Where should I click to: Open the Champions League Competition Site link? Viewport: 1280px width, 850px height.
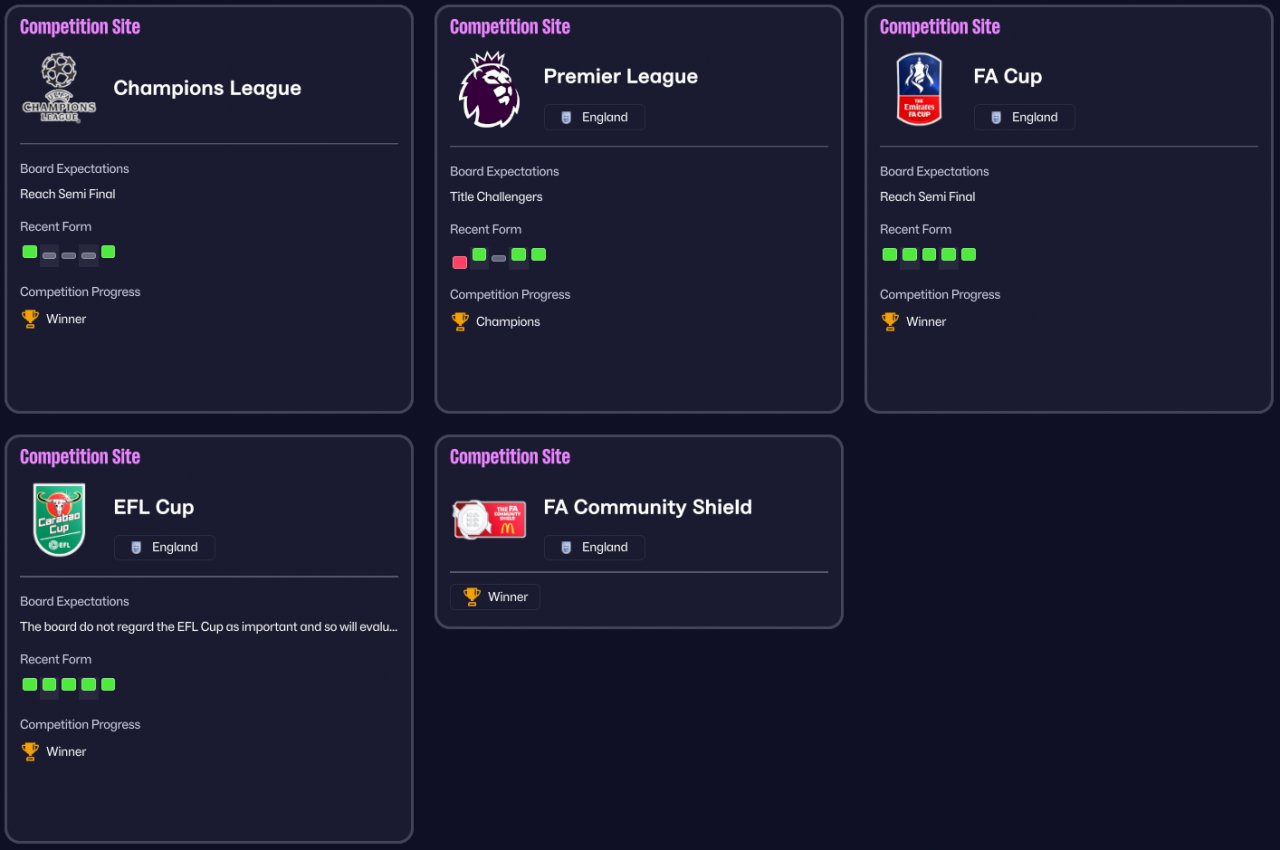pyautogui.click(x=80, y=27)
